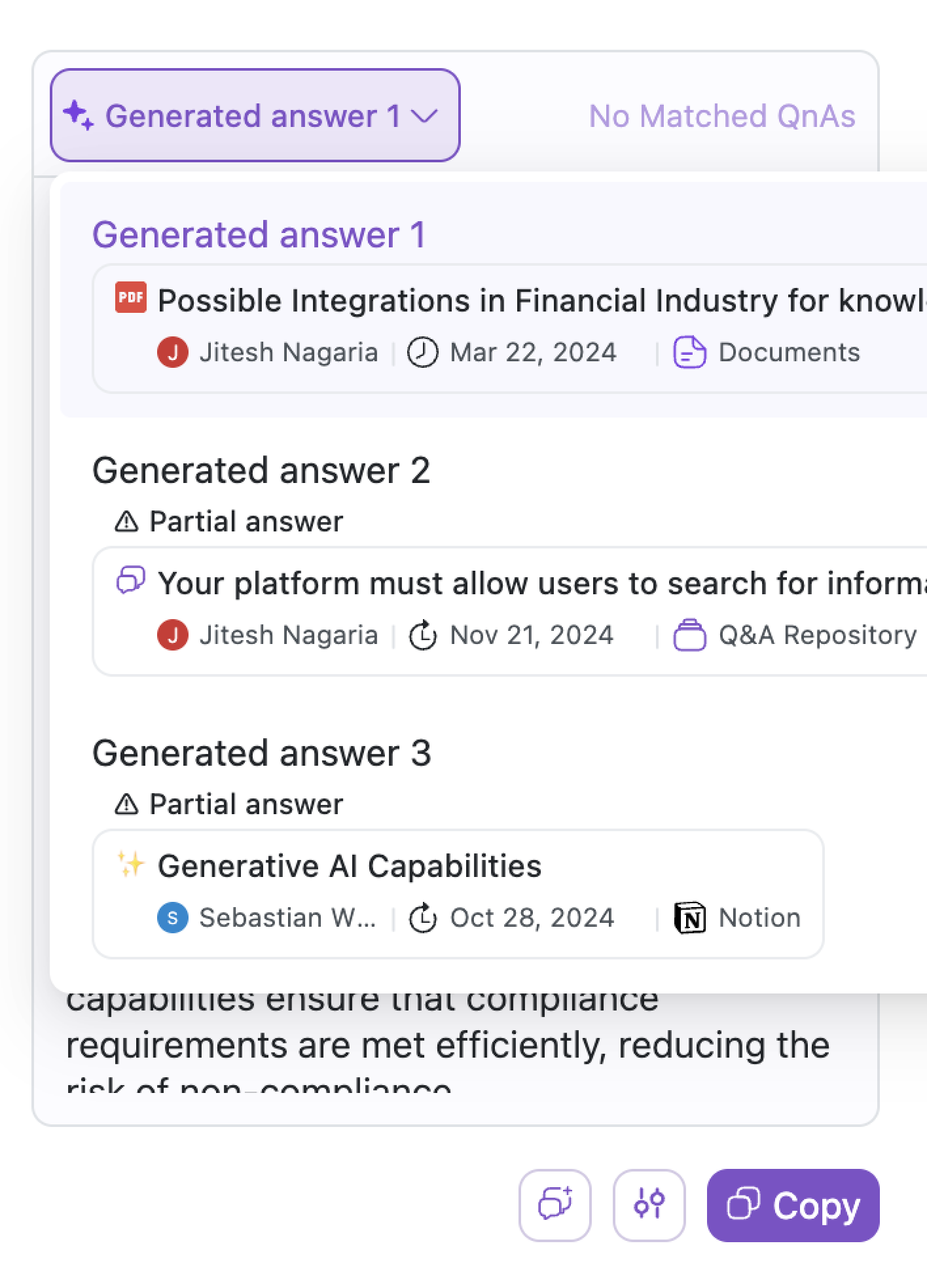Collapse the Generated answer 1 dropdown

point(255,116)
